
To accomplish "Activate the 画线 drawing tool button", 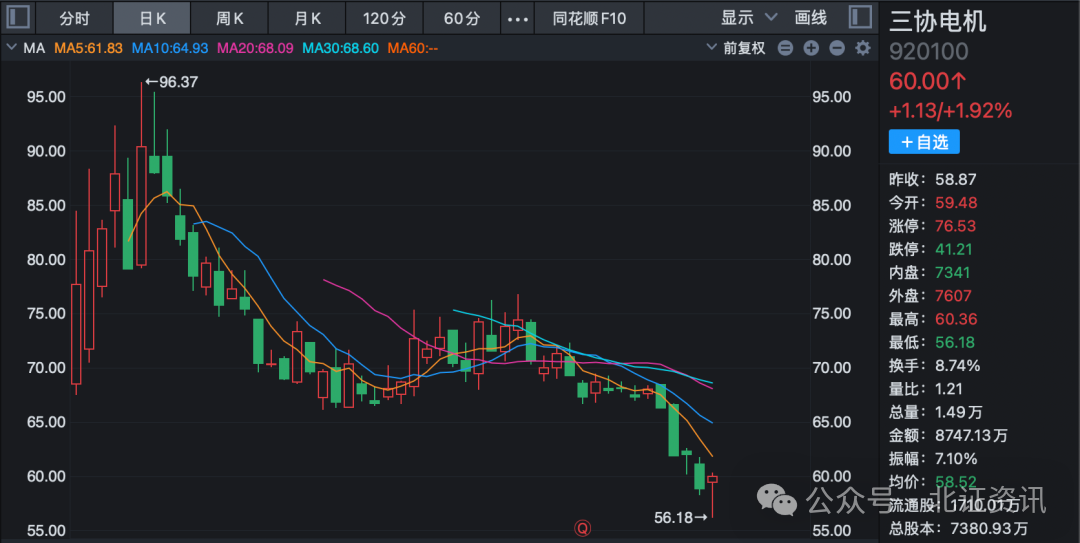I will (810, 18).
